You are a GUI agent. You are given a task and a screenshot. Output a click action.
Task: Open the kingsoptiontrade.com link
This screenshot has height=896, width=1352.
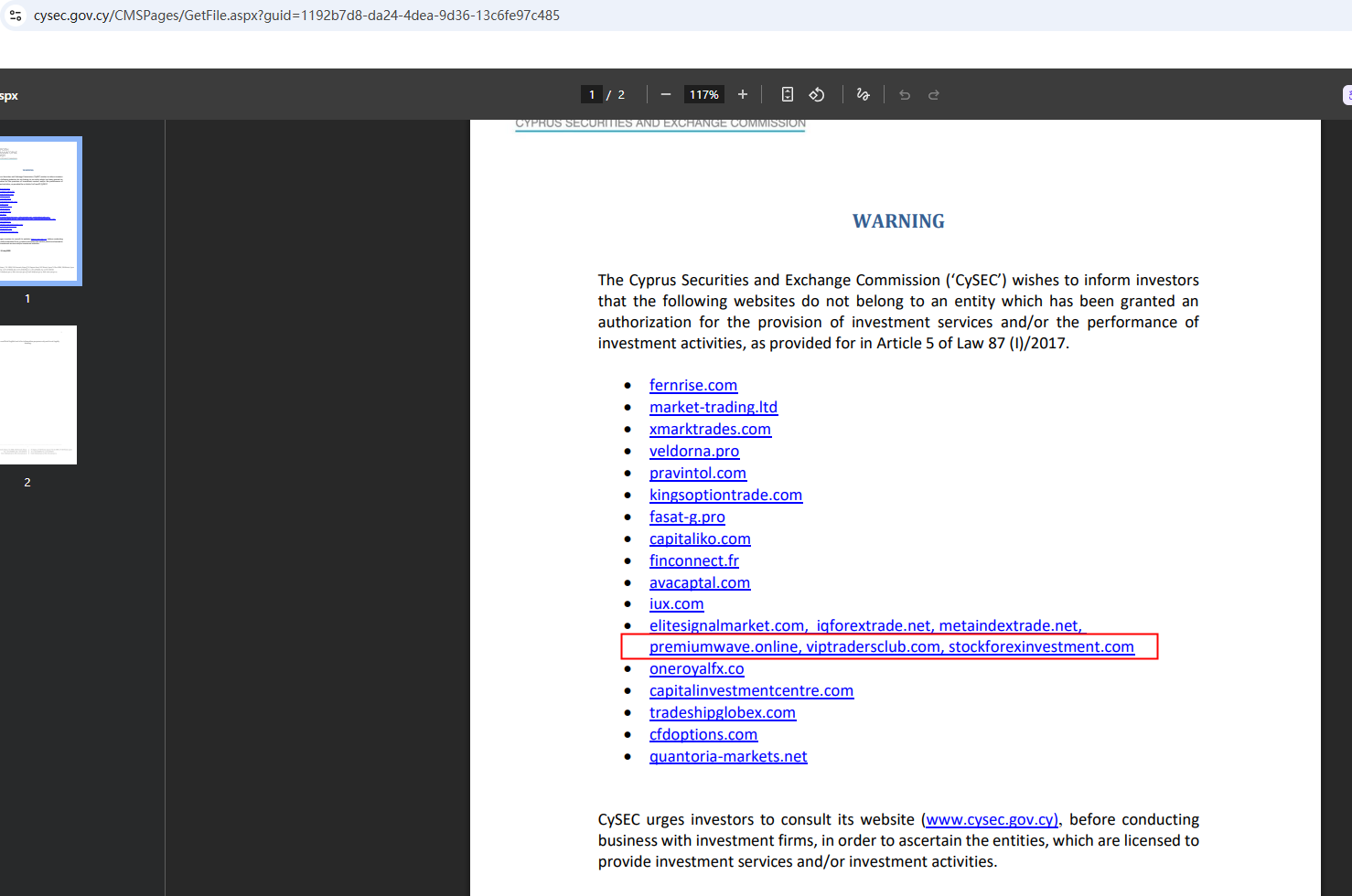[x=725, y=496]
